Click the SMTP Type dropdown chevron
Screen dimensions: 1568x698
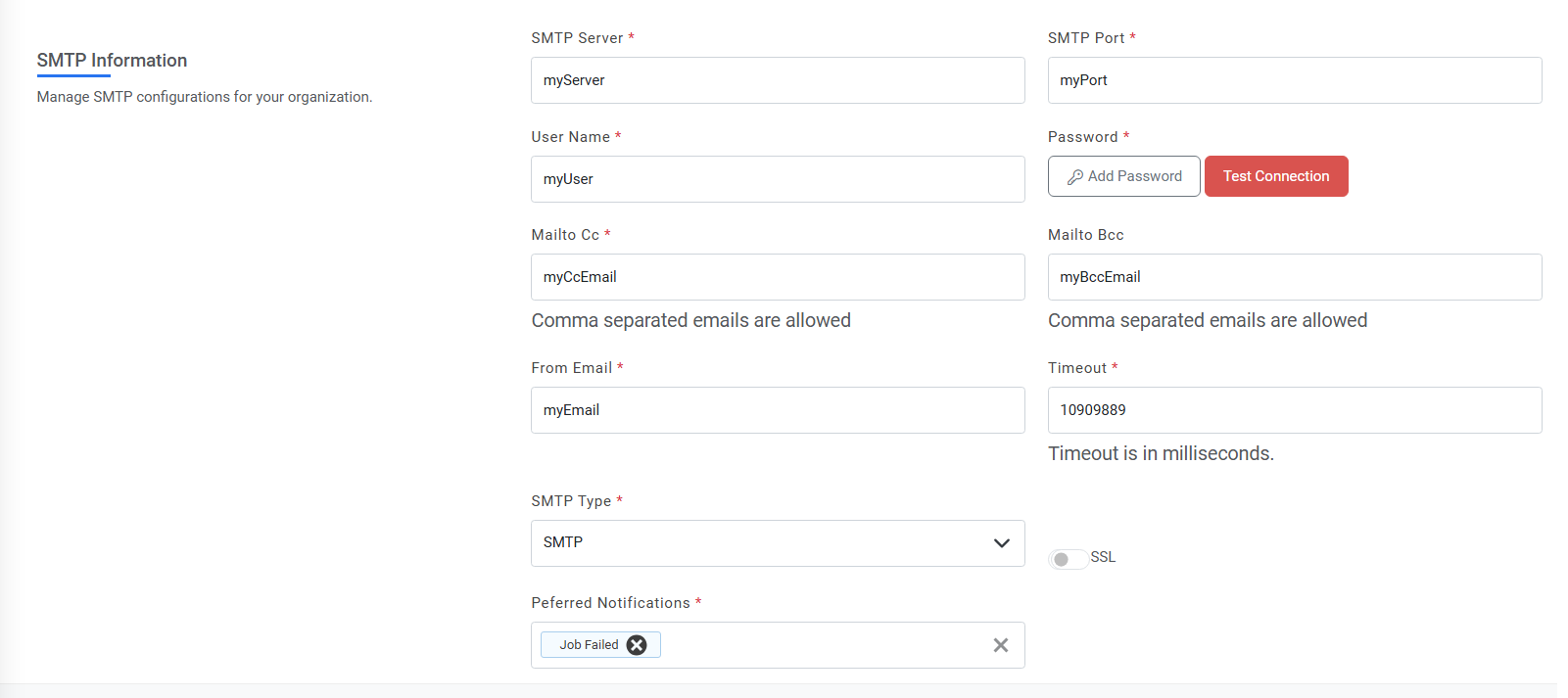[1001, 542]
